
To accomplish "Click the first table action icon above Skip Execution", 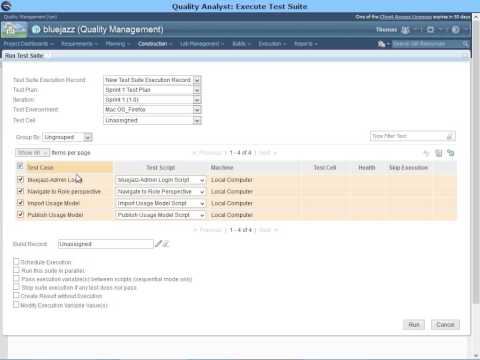I will pyautogui.click(x=426, y=153).
